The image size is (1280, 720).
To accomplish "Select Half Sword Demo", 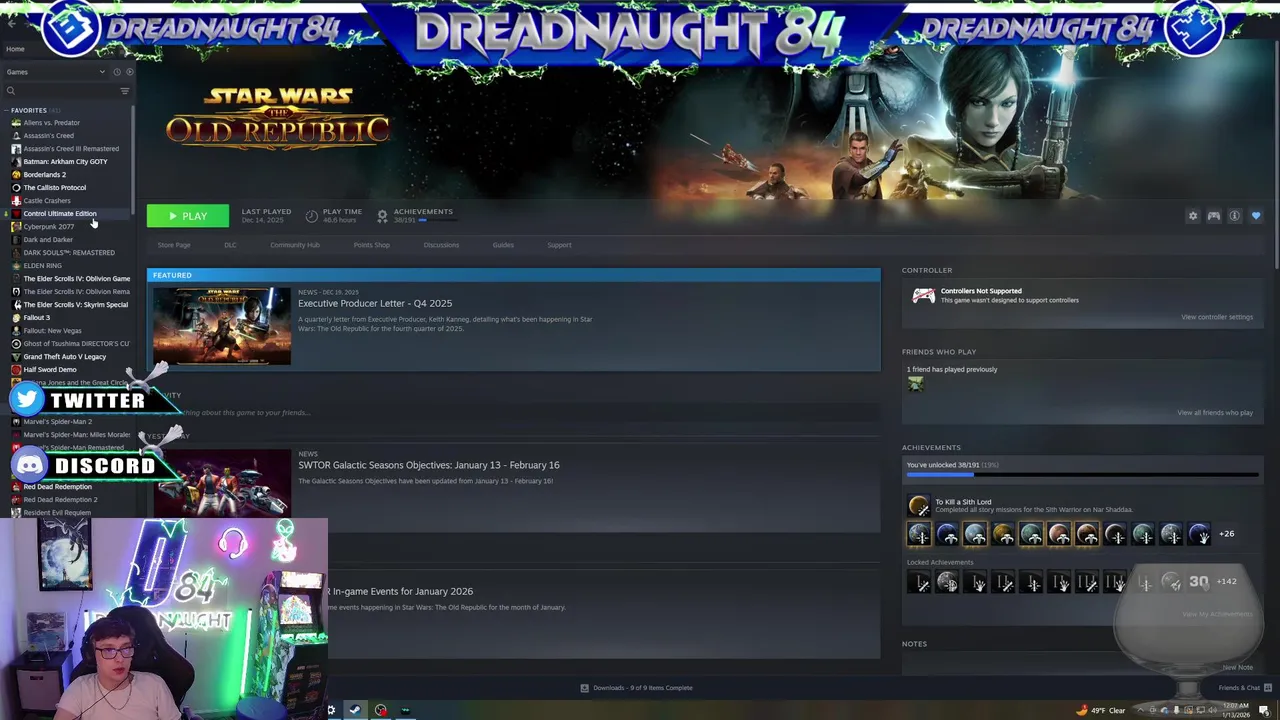I will 50,370.
